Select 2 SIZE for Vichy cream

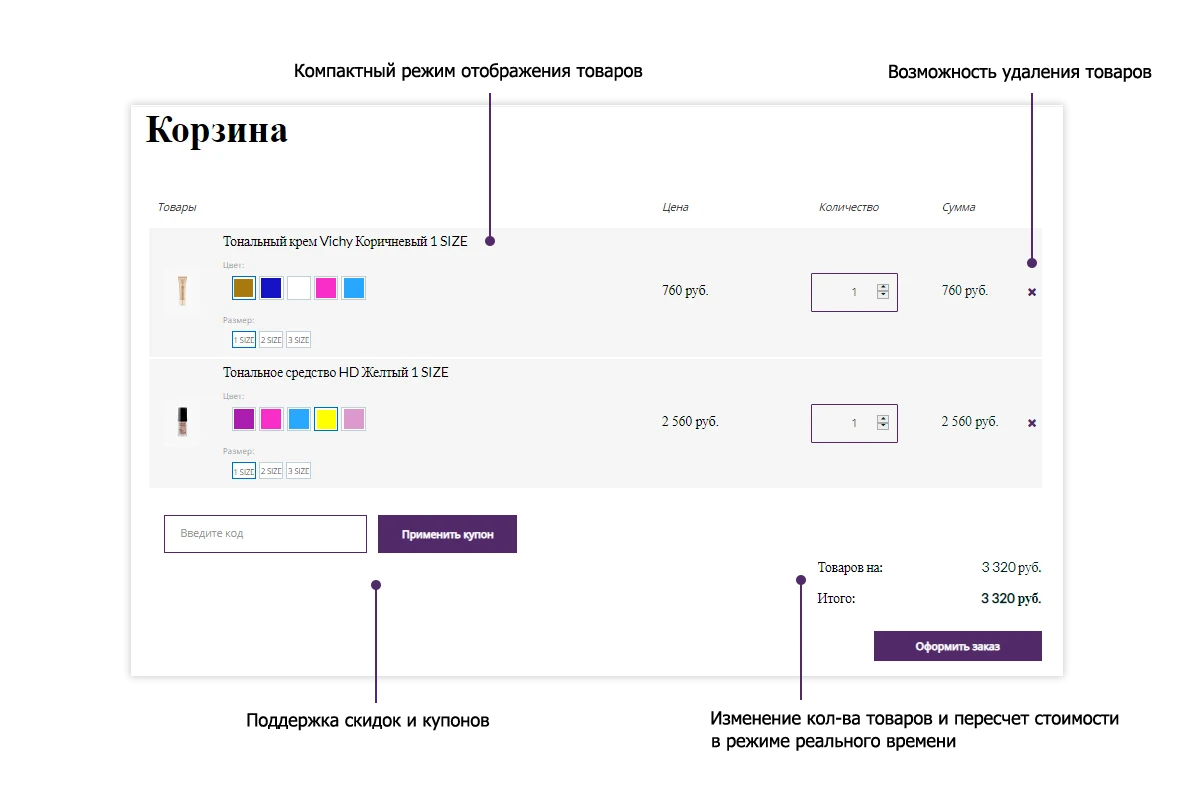pos(271,340)
